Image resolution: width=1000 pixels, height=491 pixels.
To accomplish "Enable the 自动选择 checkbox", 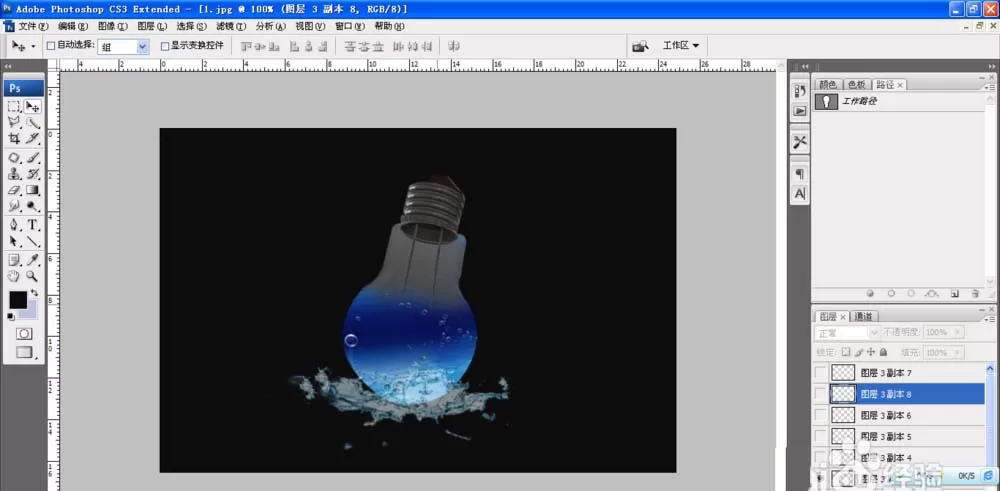I will [51, 46].
